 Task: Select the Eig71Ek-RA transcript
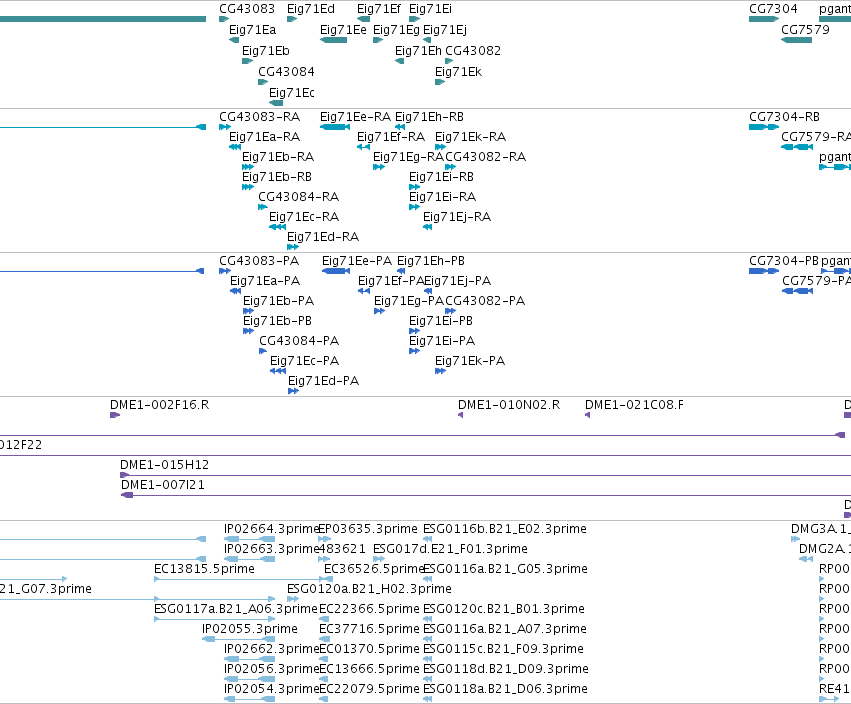441,147
